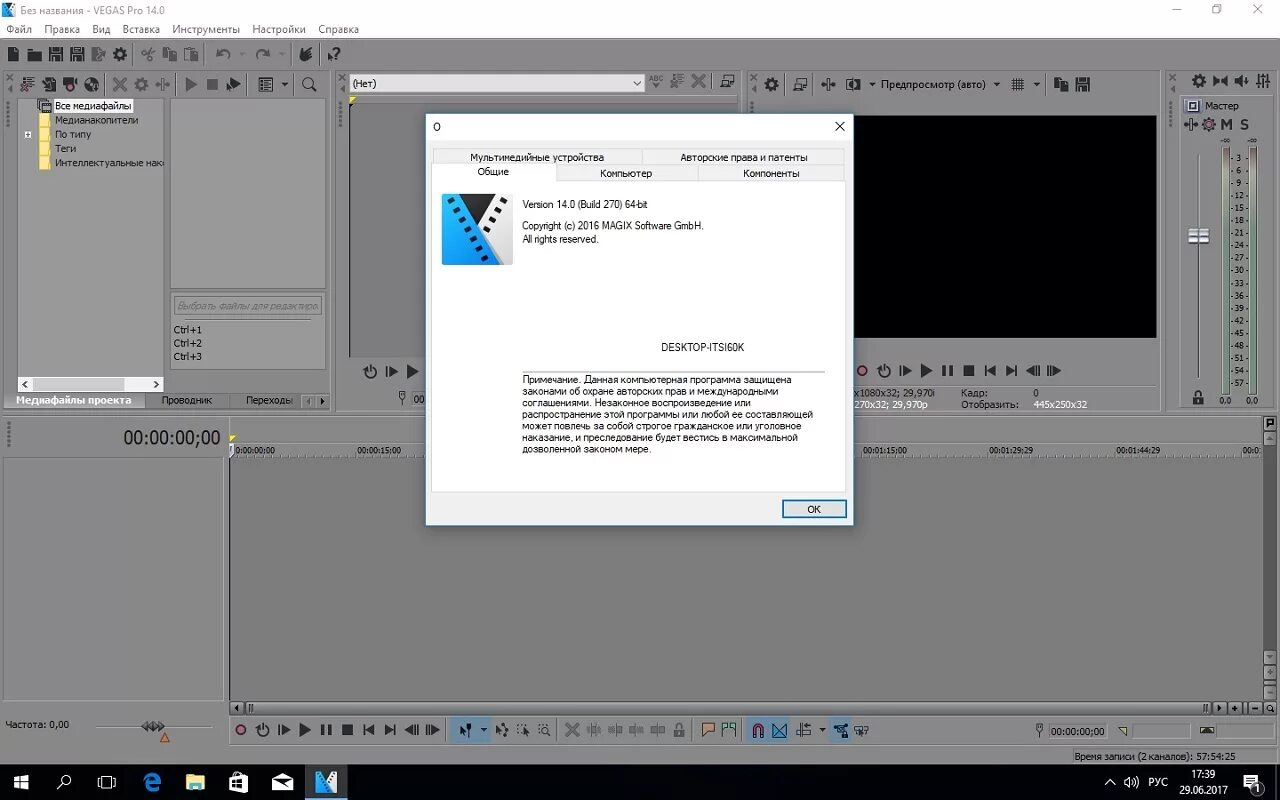Click the What's This help pointer icon
1280x800 pixels.
click(x=334, y=55)
